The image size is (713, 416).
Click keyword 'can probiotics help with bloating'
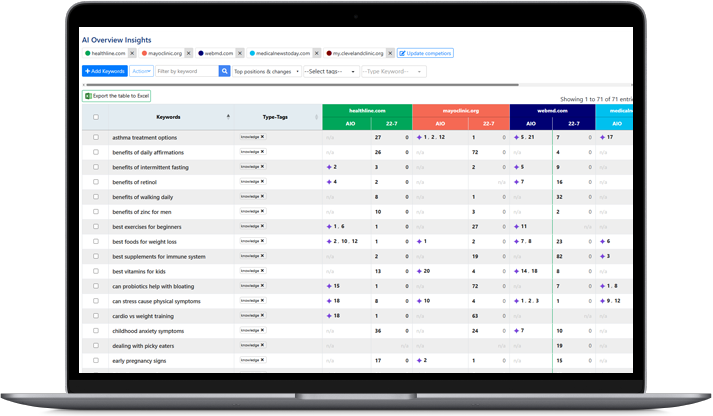pyautogui.click(x=153, y=286)
